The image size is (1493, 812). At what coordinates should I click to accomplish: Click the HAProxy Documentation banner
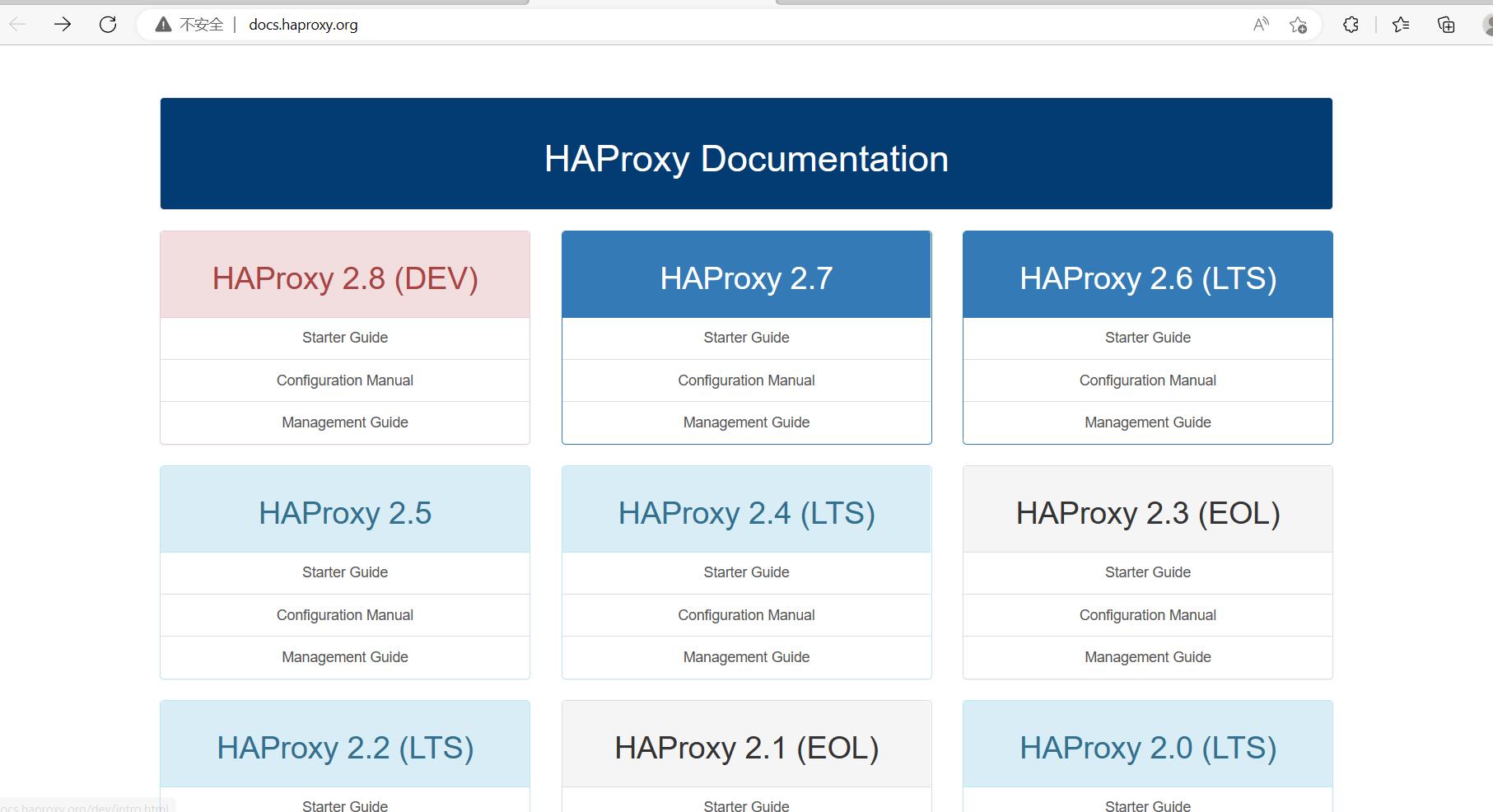click(x=746, y=154)
